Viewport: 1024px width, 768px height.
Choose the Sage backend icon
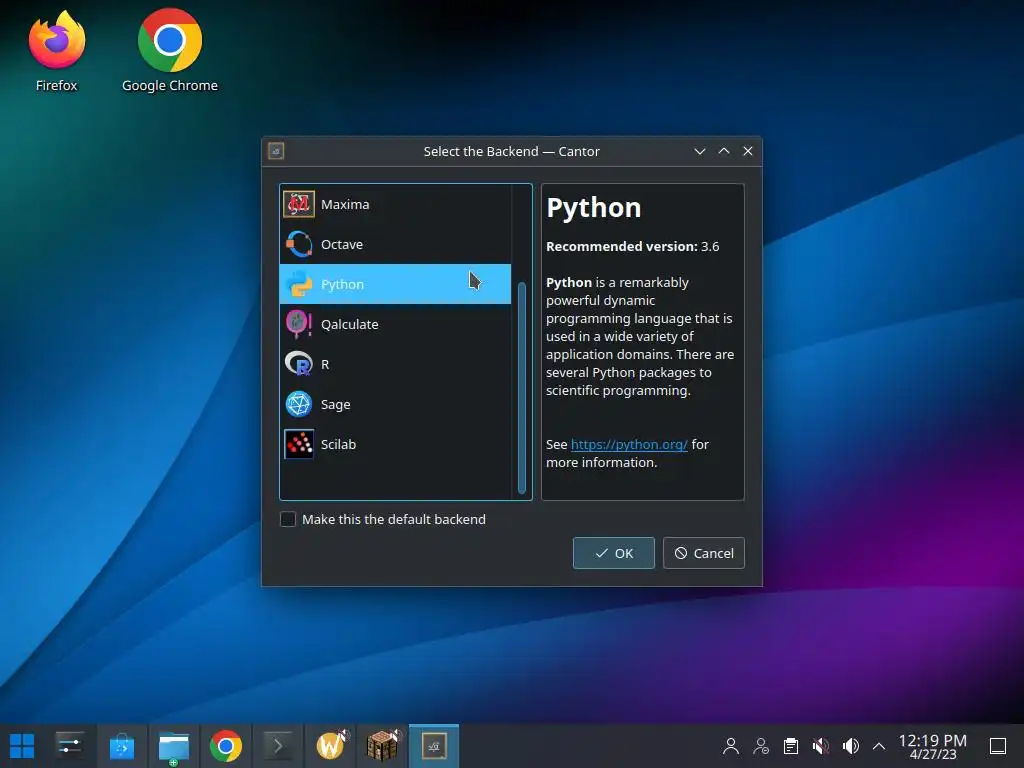coord(298,404)
